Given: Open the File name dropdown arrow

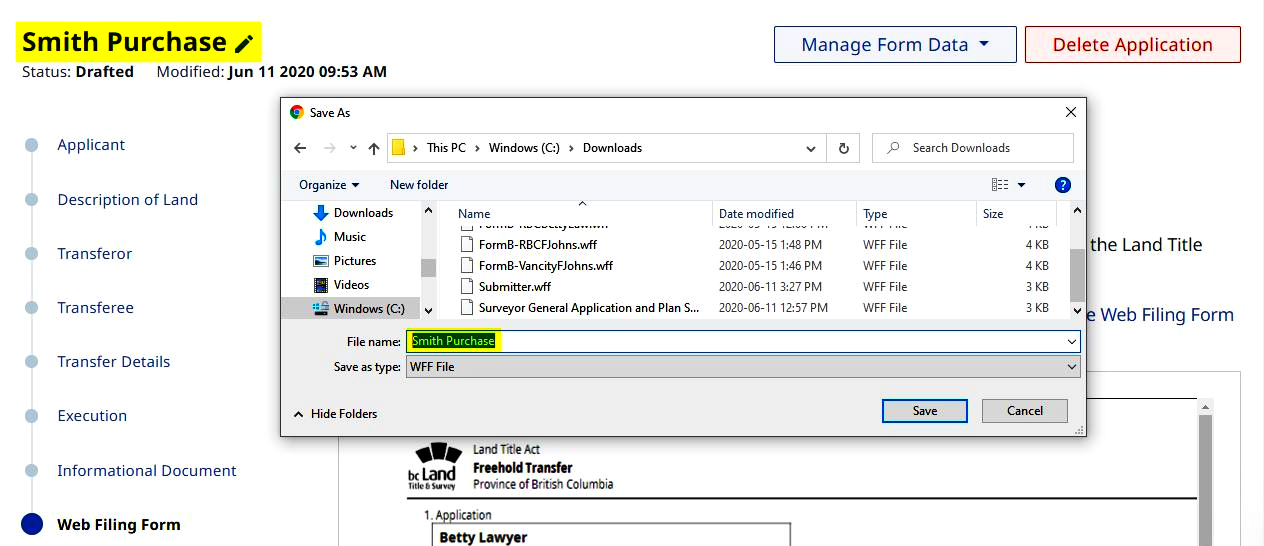Looking at the screenshot, I should (x=1072, y=341).
